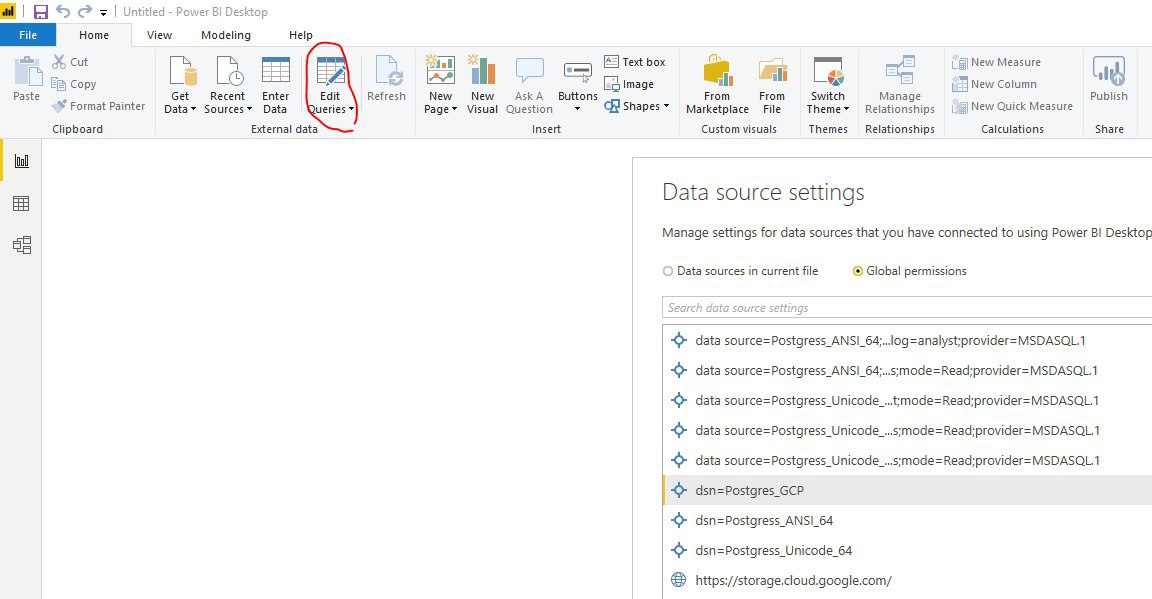
Task: Click the globe icon beside storage.cloud.google.com
Action: click(679, 580)
